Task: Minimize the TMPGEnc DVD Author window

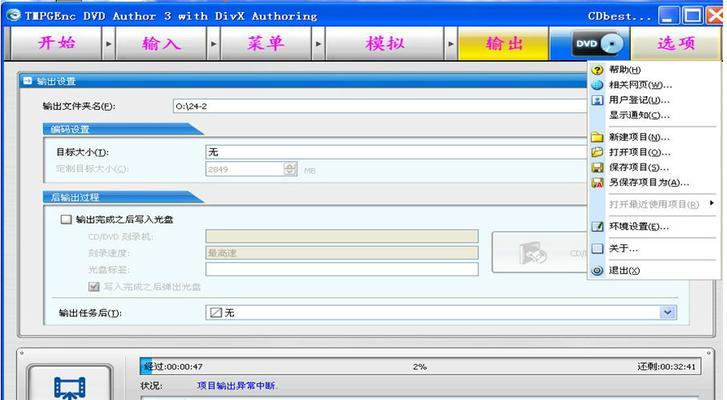Action: (668, 16)
